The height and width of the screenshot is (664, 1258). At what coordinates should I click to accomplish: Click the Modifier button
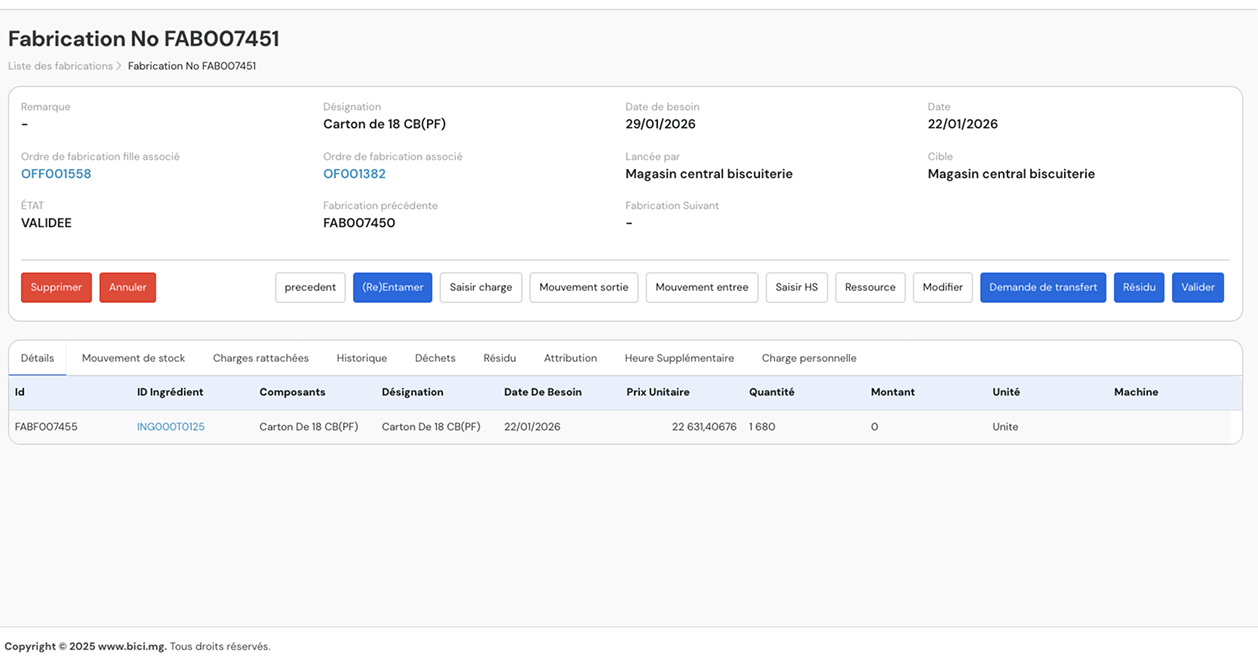pyautogui.click(x=943, y=287)
